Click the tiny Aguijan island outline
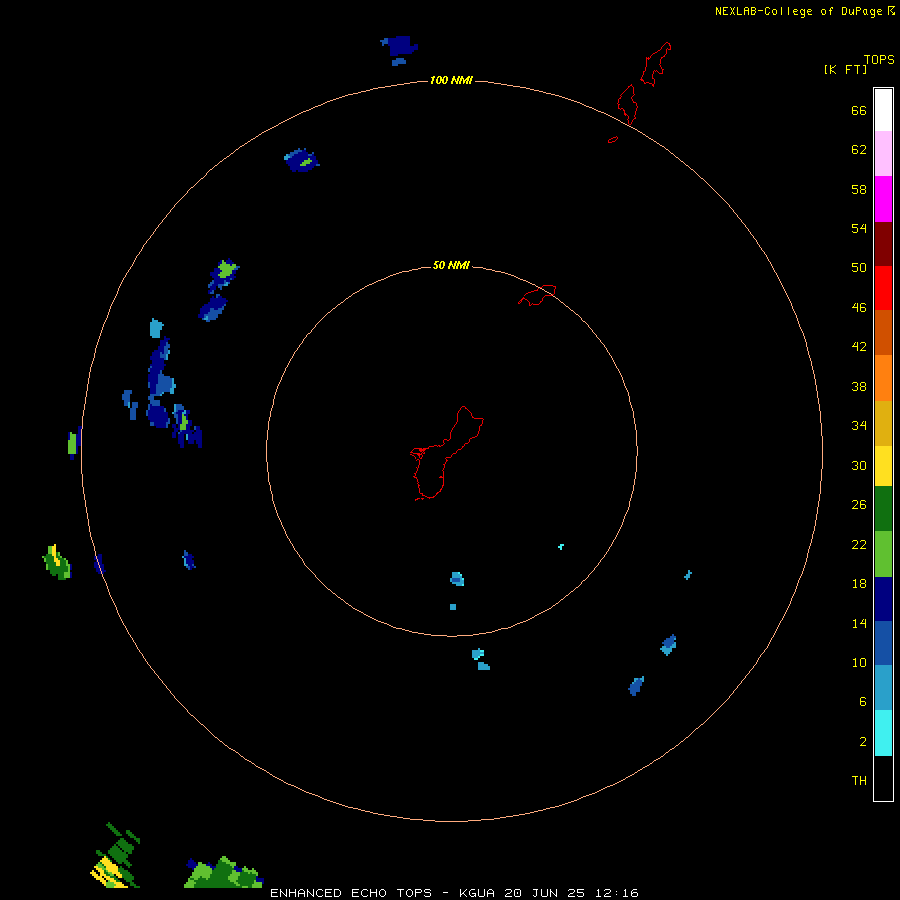This screenshot has height=900, width=900. coord(613,139)
